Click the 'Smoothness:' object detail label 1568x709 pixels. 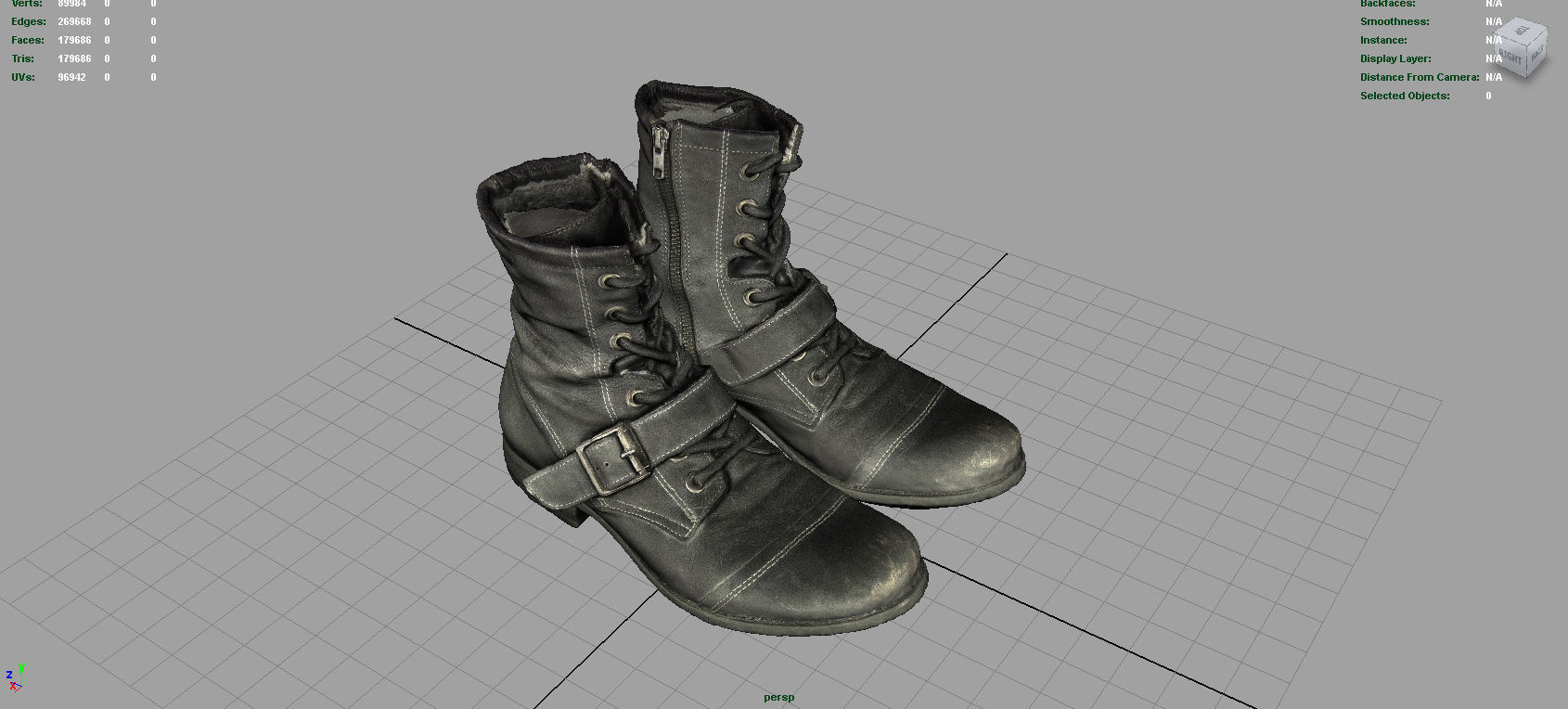point(1394,21)
